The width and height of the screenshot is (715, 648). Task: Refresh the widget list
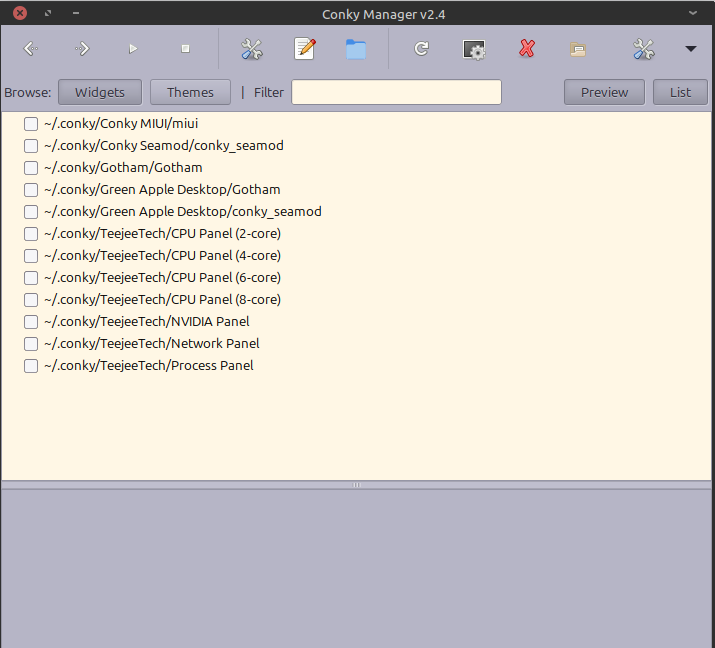pyautogui.click(x=421, y=48)
